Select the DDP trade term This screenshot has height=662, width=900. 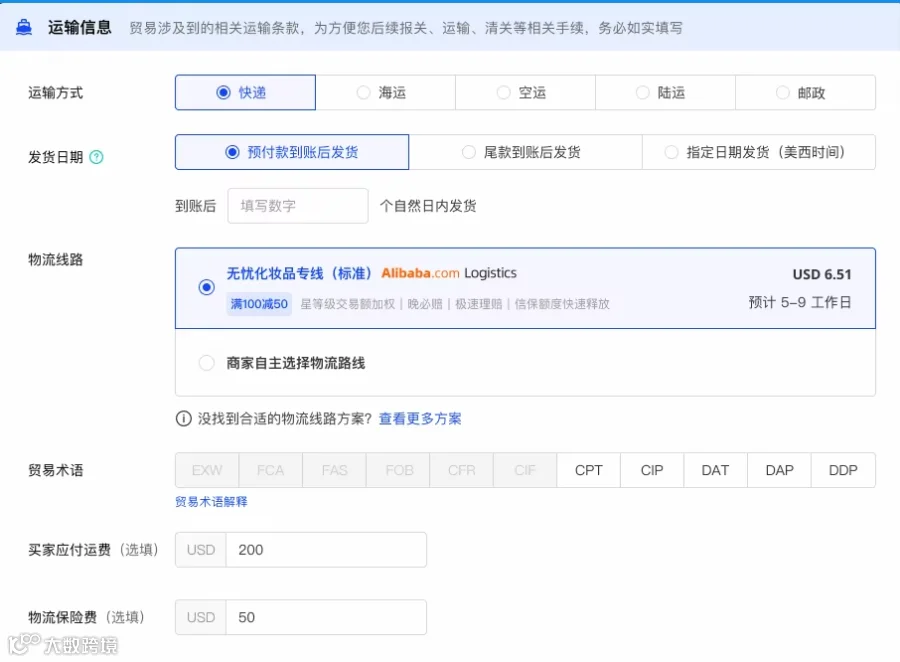click(x=843, y=470)
